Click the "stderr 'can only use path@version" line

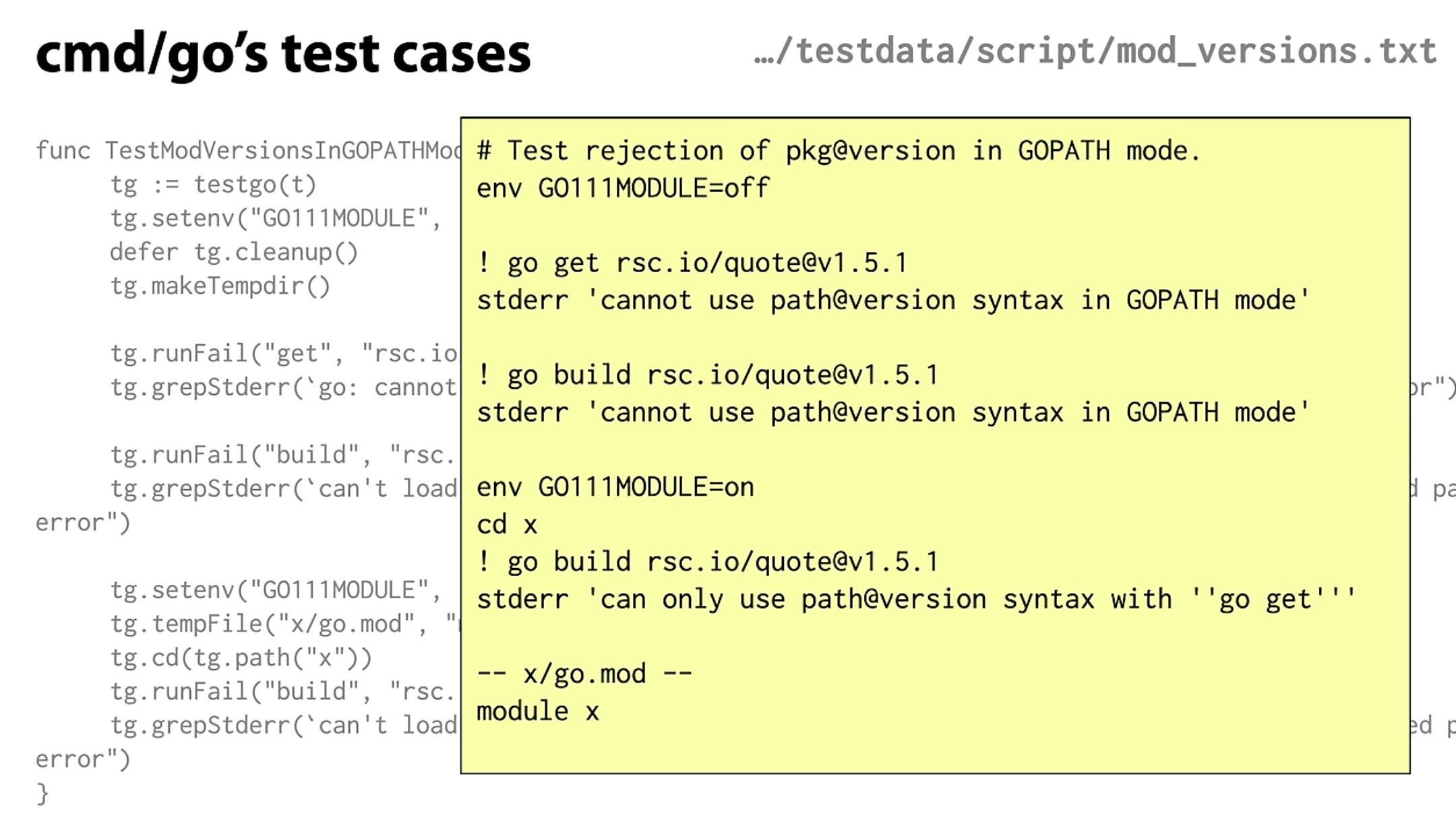[x=916, y=599]
